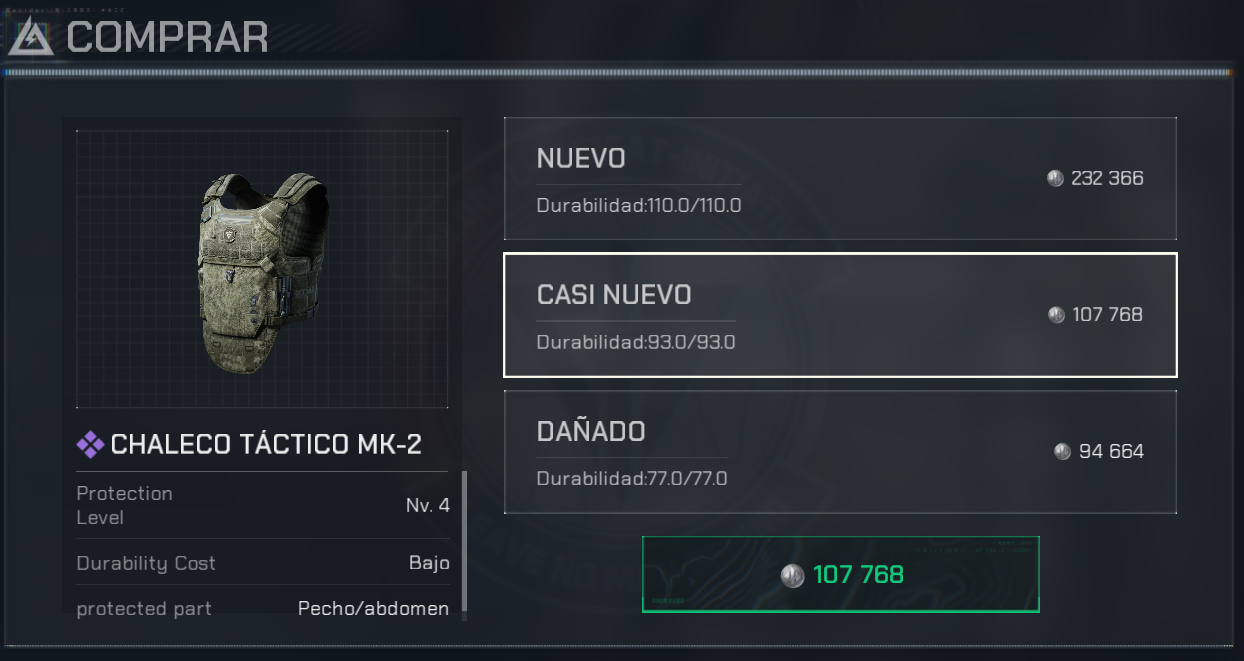Click the CHALECO TÁCTICO MK-2 item name

point(266,445)
